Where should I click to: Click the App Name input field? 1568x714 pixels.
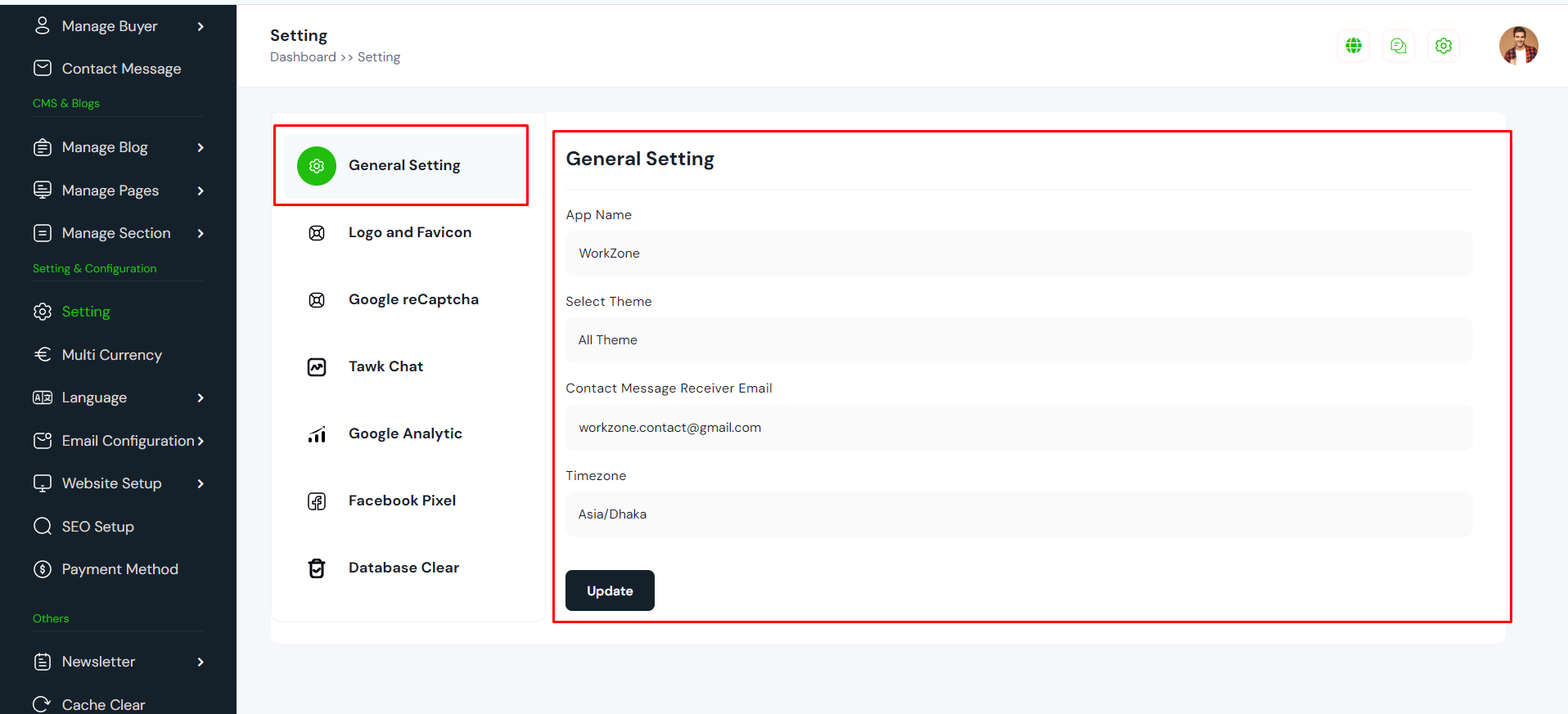[x=1018, y=254]
